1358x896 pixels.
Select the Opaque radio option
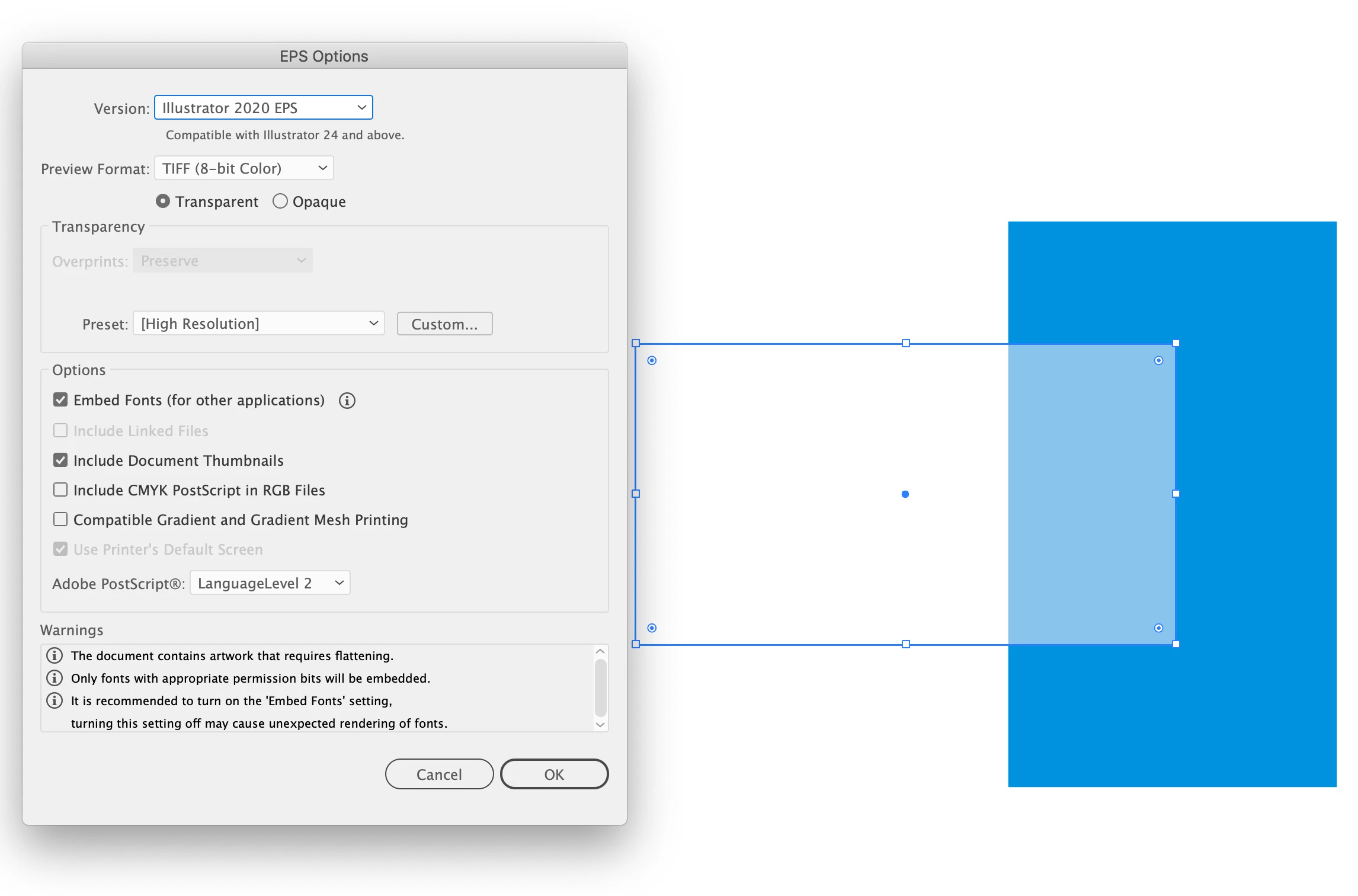tap(280, 201)
